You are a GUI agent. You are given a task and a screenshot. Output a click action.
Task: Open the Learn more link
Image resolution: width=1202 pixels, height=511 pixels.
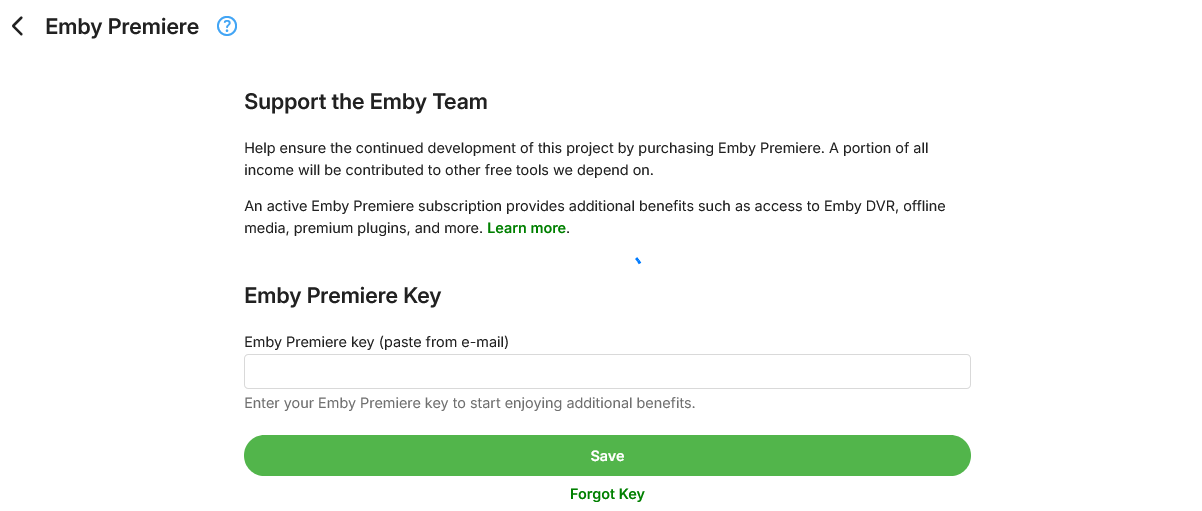pyautogui.click(x=526, y=228)
